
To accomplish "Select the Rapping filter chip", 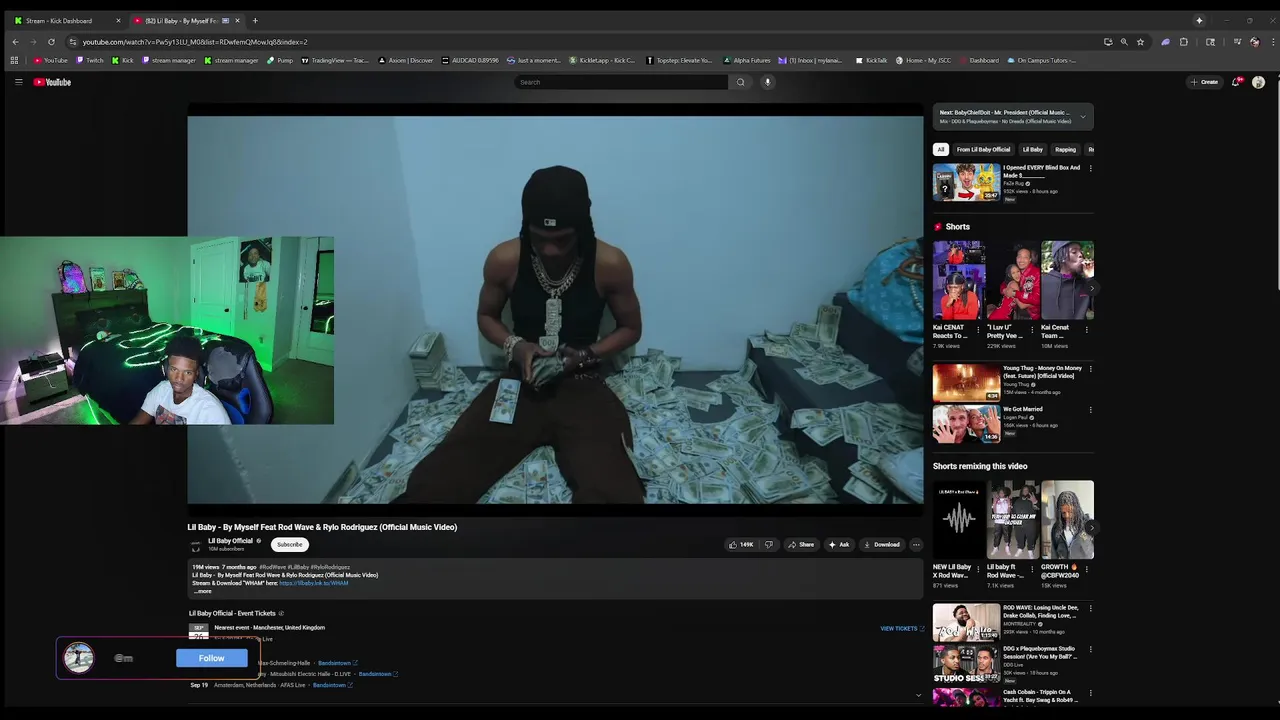I will (1065, 149).
